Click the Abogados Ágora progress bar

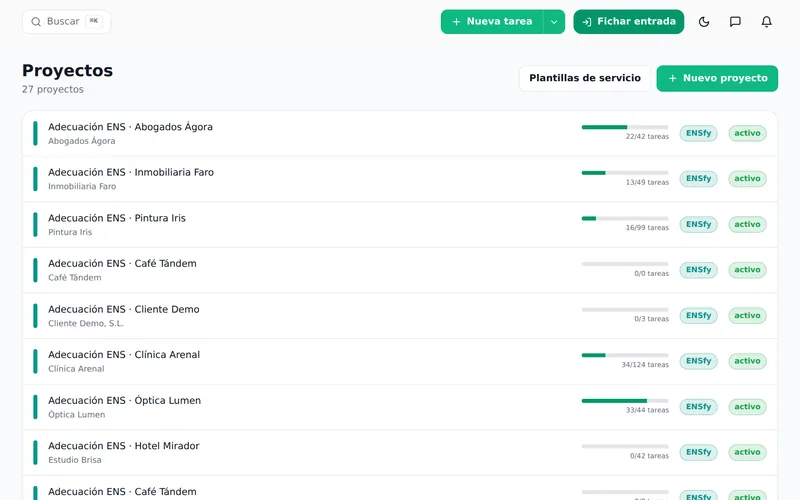click(x=625, y=127)
